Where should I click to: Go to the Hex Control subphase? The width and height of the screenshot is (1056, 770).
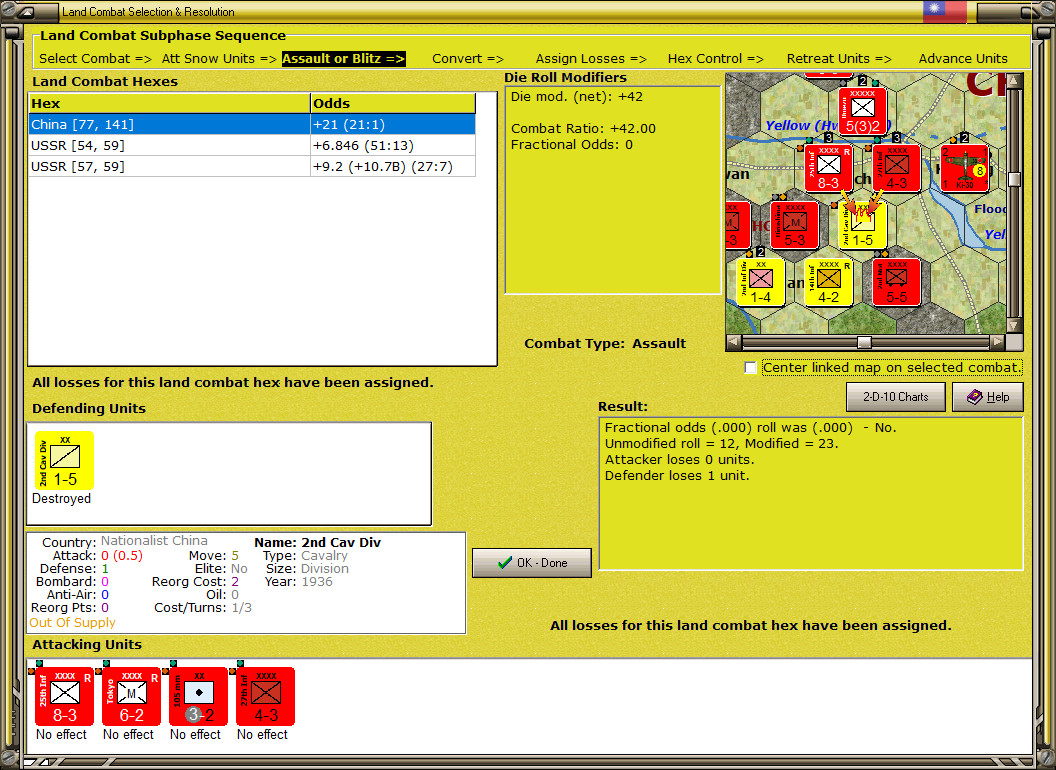[x=715, y=59]
